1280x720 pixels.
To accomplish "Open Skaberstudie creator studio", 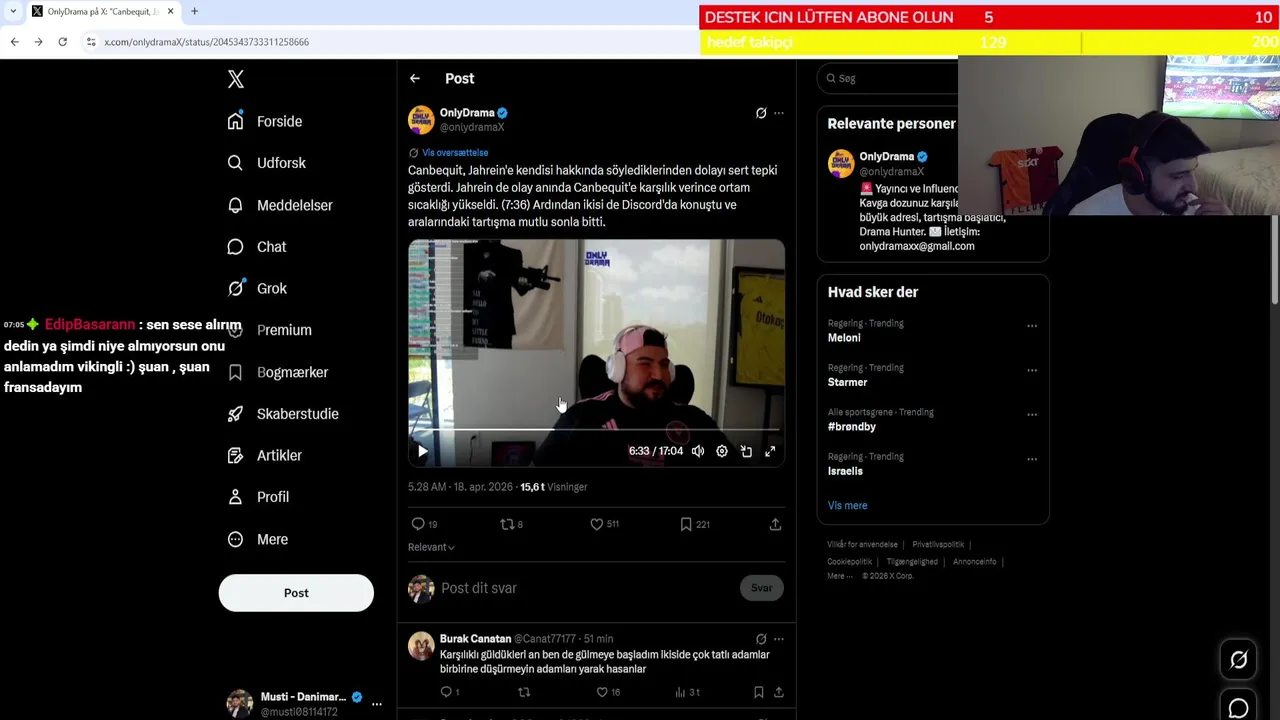I will coord(283,414).
